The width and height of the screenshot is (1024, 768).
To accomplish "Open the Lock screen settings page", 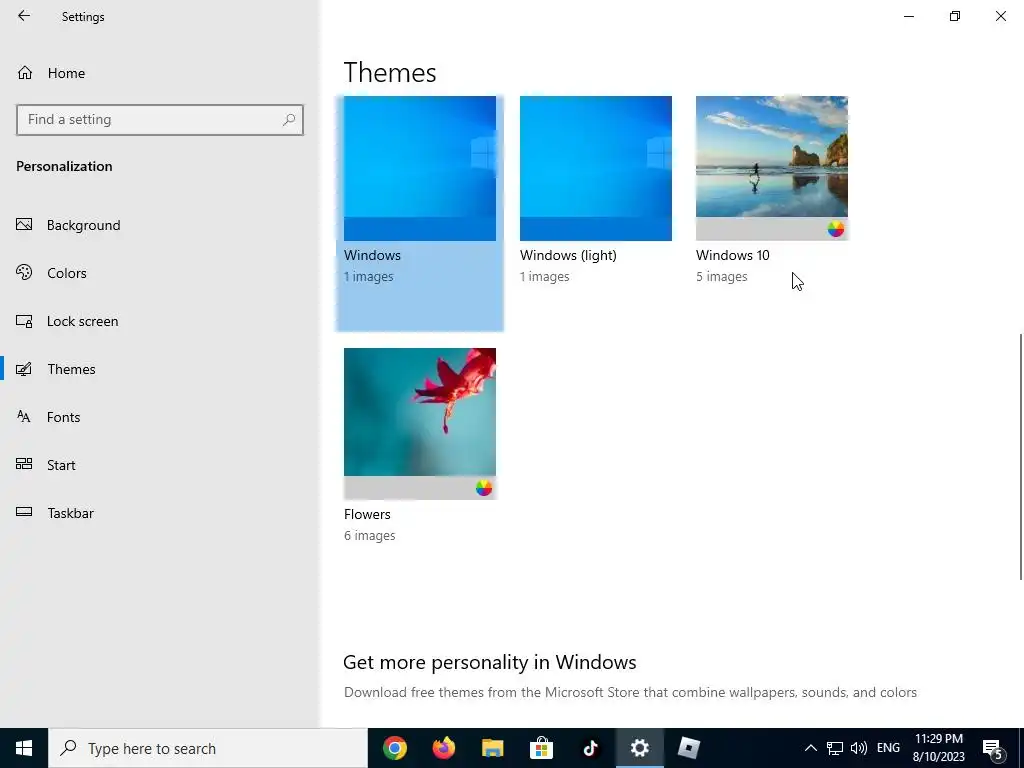I will (x=160, y=321).
